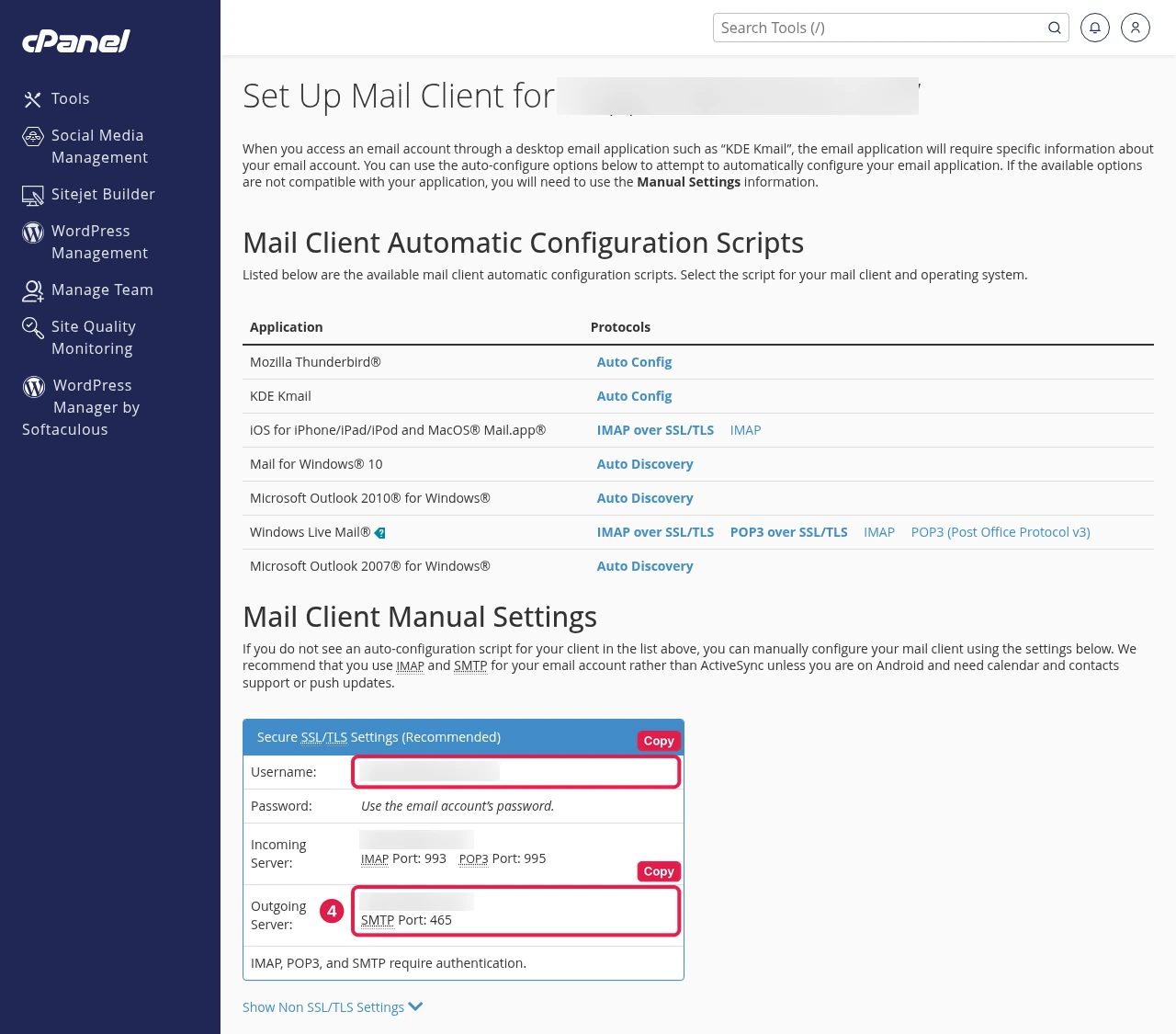The height and width of the screenshot is (1034, 1176).
Task: Open the user account icon
Action: point(1136,28)
